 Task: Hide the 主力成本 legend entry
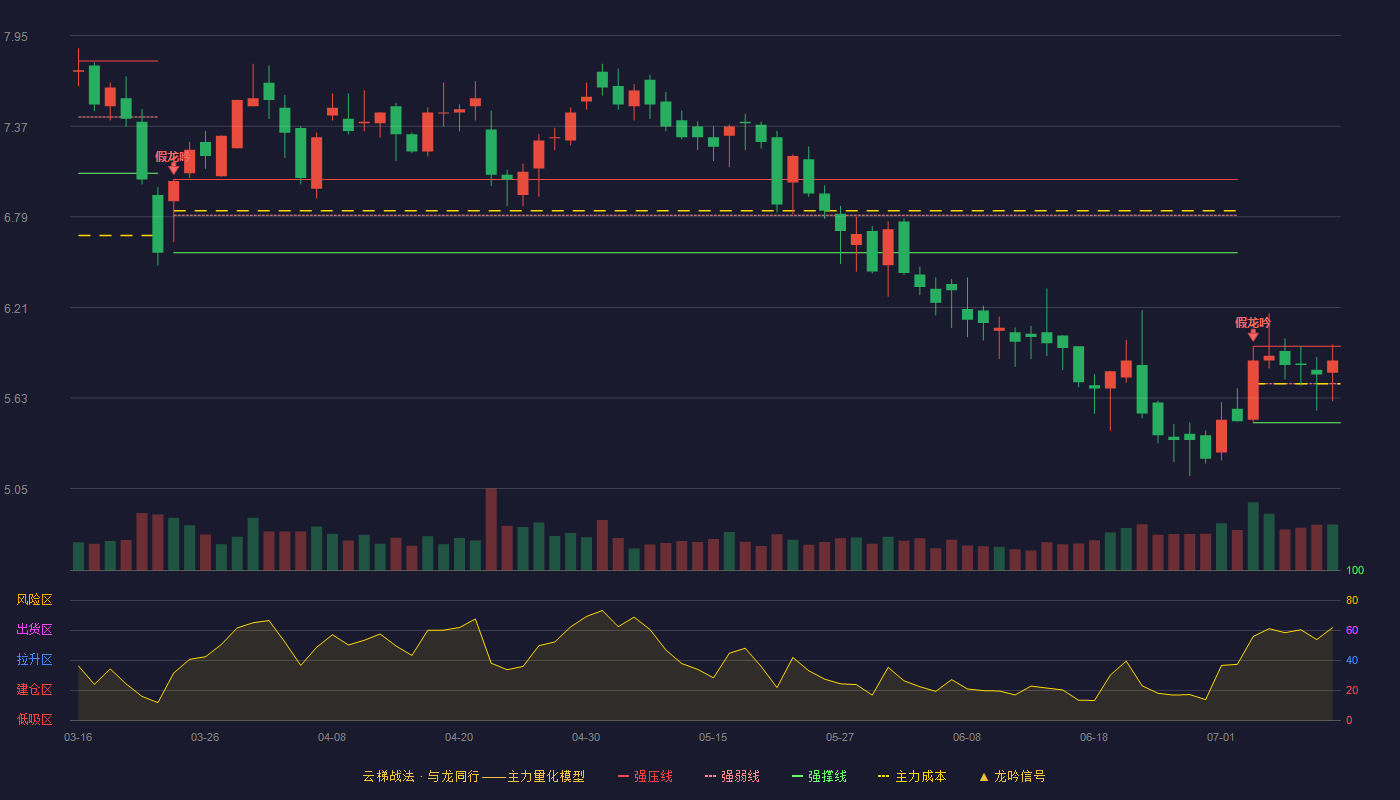coord(912,776)
